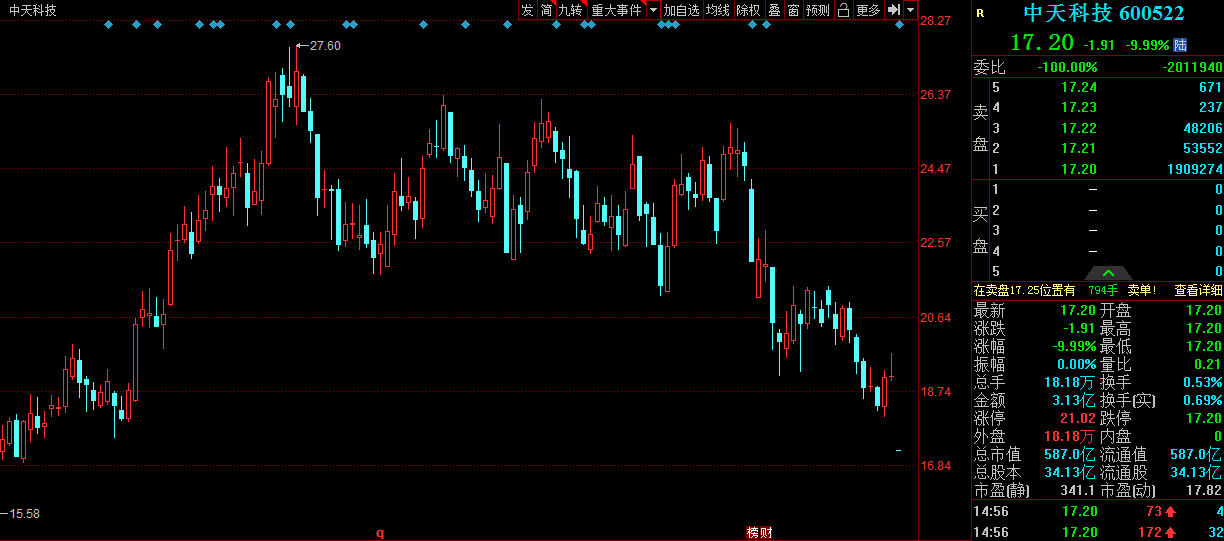Click the 叠 overlay button
Viewport: 1224px width, 541px height.
774,10
